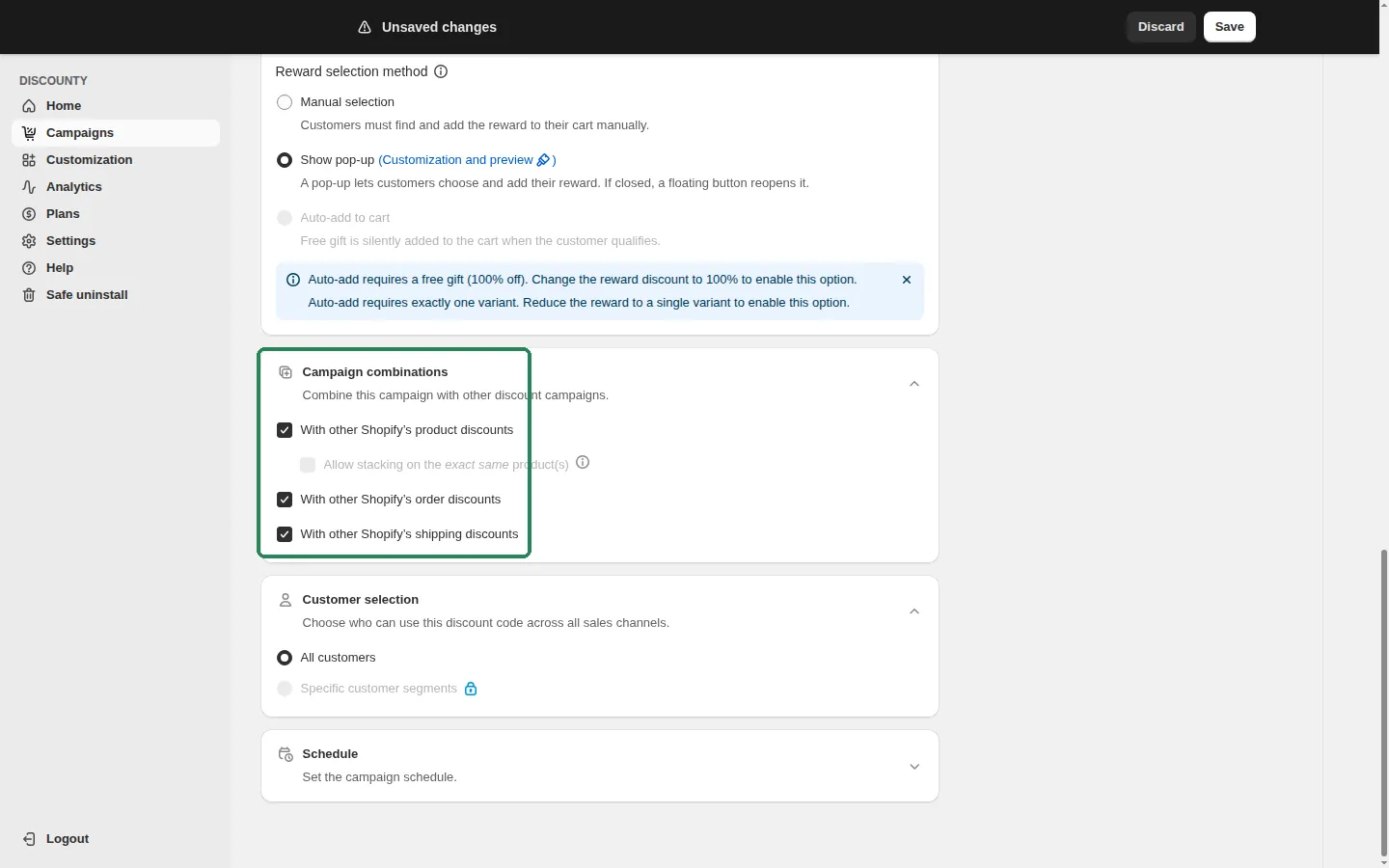The width and height of the screenshot is (1389, 868).
Task: Go to Customization in the sidebar
Action: pos(116,160)
